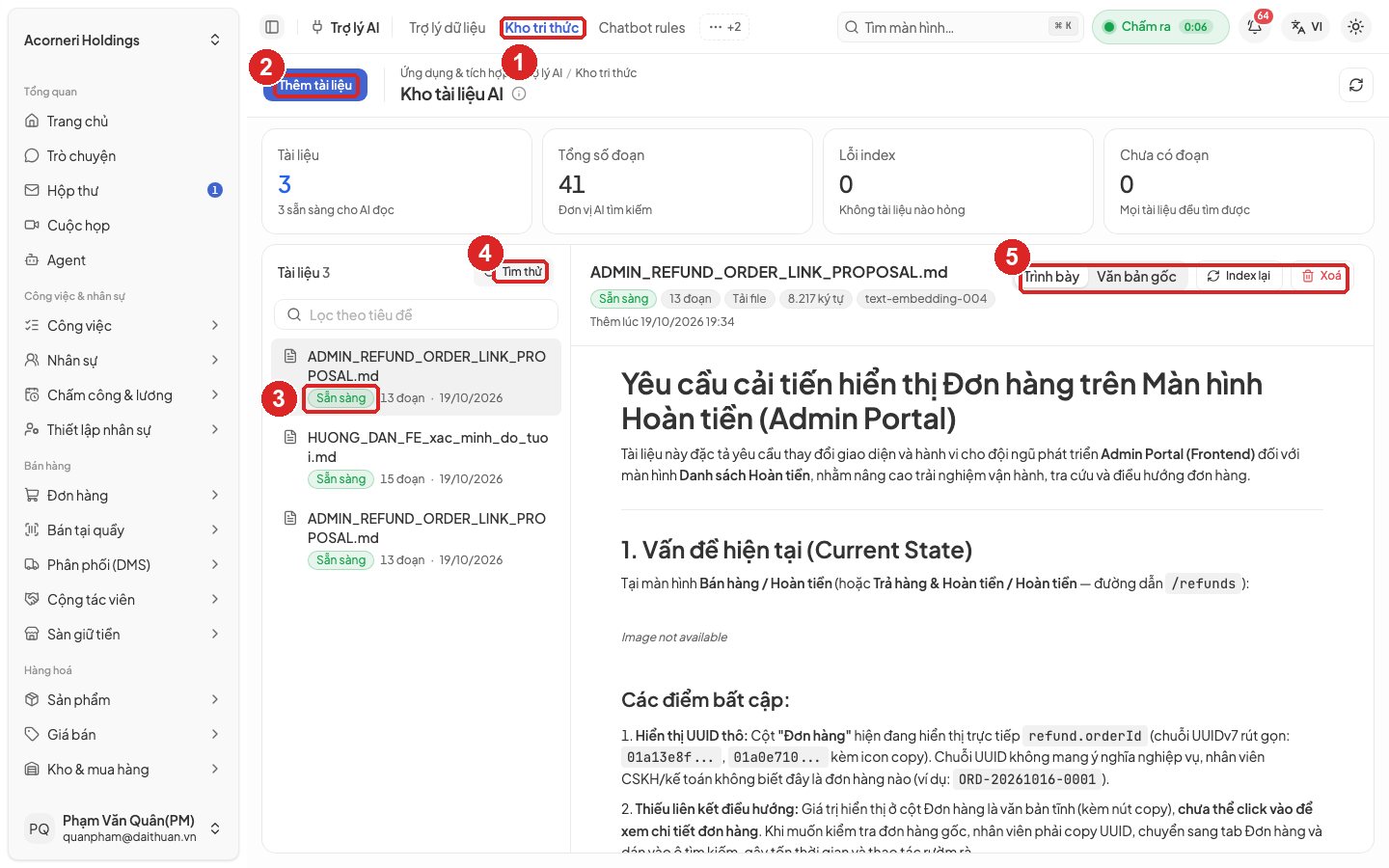Screen dimensions: 1389x868
Task: Click Index lại to reindex document
Action: [1239, 276]
